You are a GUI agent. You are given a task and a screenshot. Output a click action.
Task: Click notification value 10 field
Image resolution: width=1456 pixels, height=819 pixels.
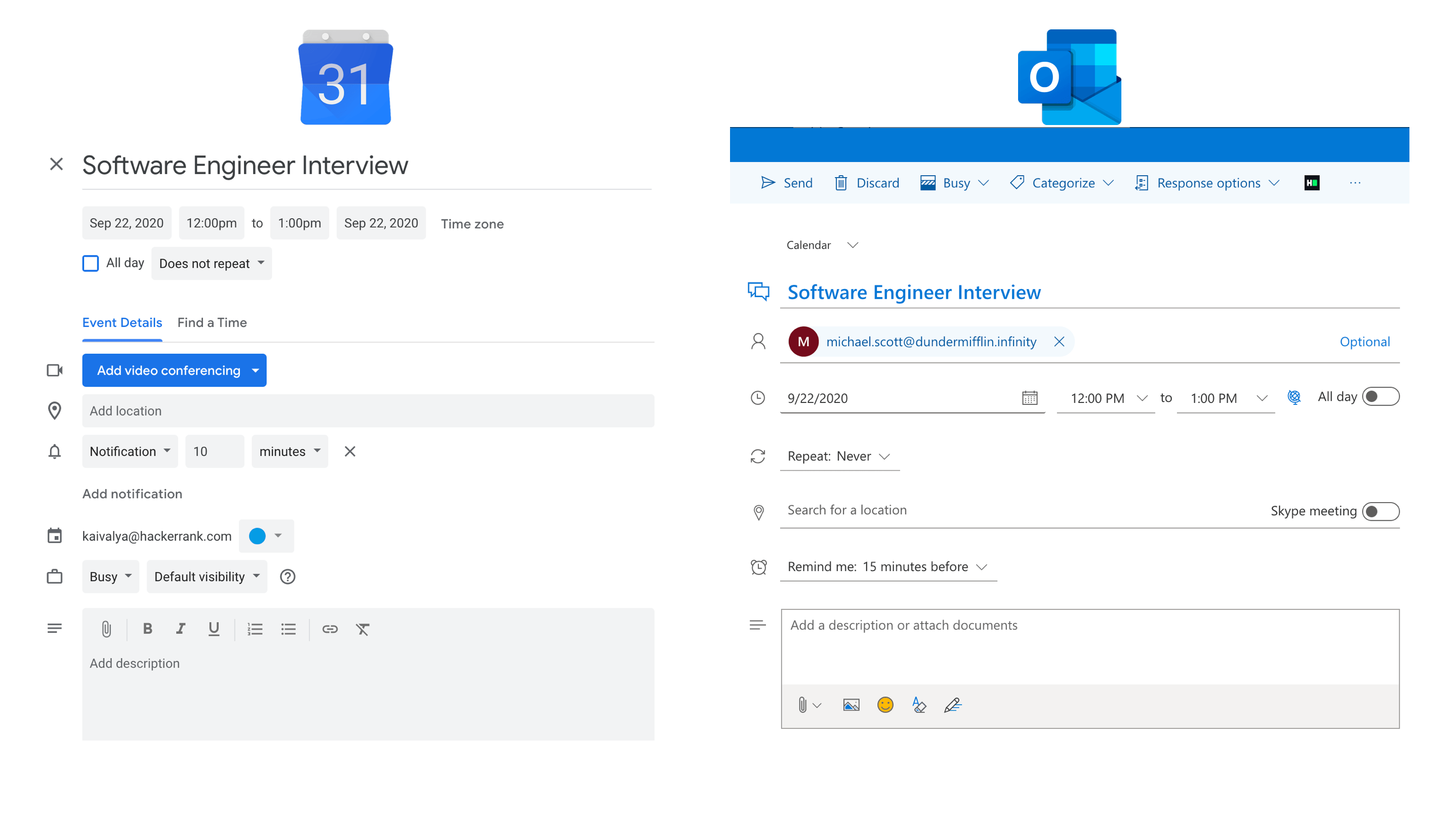point(215,451)
